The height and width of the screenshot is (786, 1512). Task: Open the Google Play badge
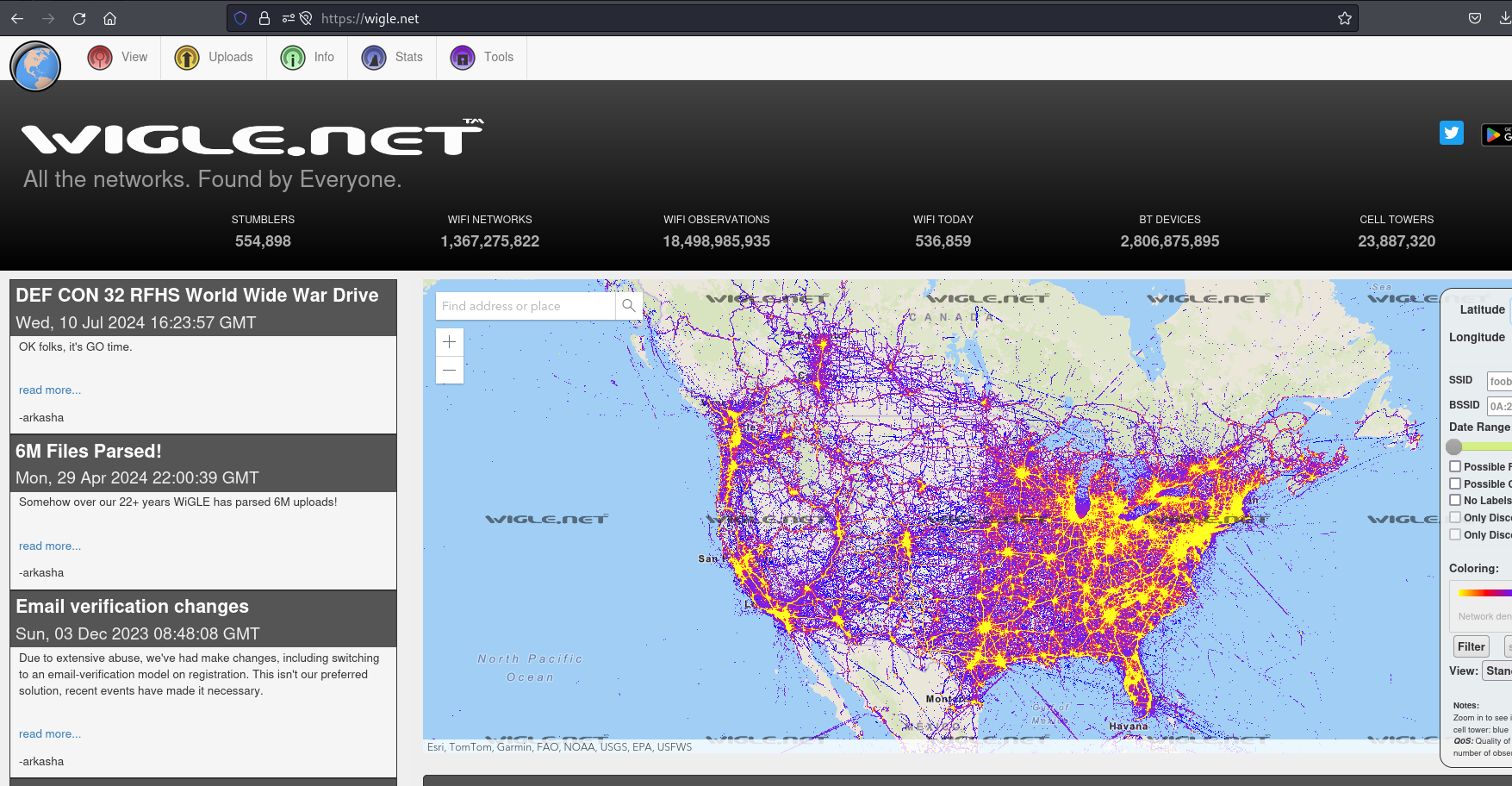pos(1497,134)
